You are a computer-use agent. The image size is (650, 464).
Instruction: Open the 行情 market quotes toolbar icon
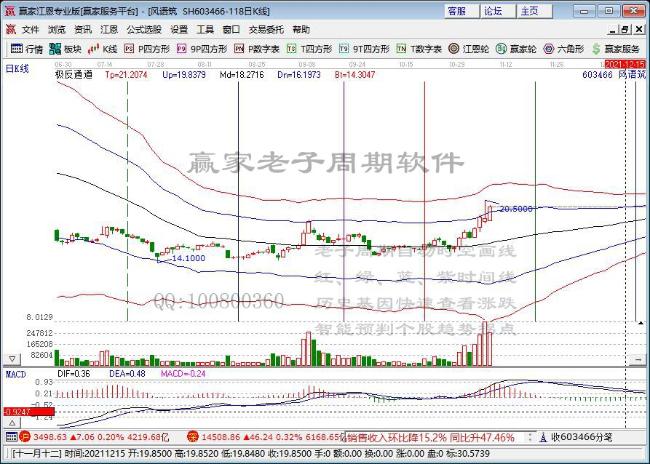pos(27,49)
